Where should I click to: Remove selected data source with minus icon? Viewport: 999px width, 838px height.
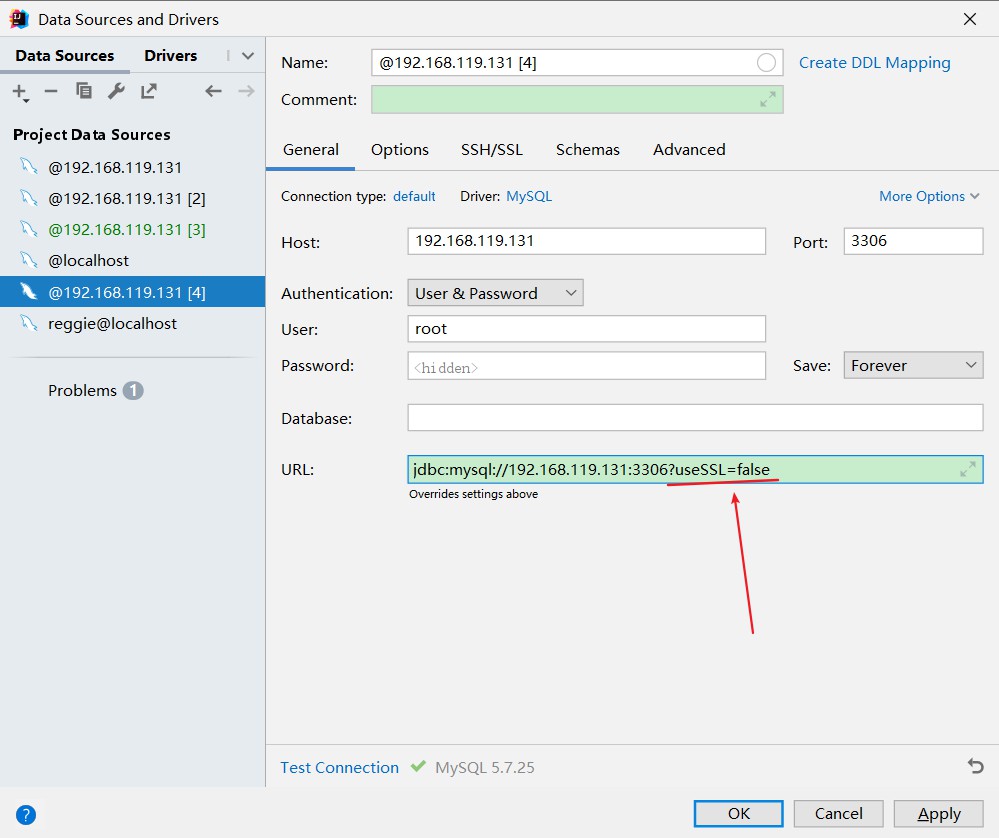51,91
